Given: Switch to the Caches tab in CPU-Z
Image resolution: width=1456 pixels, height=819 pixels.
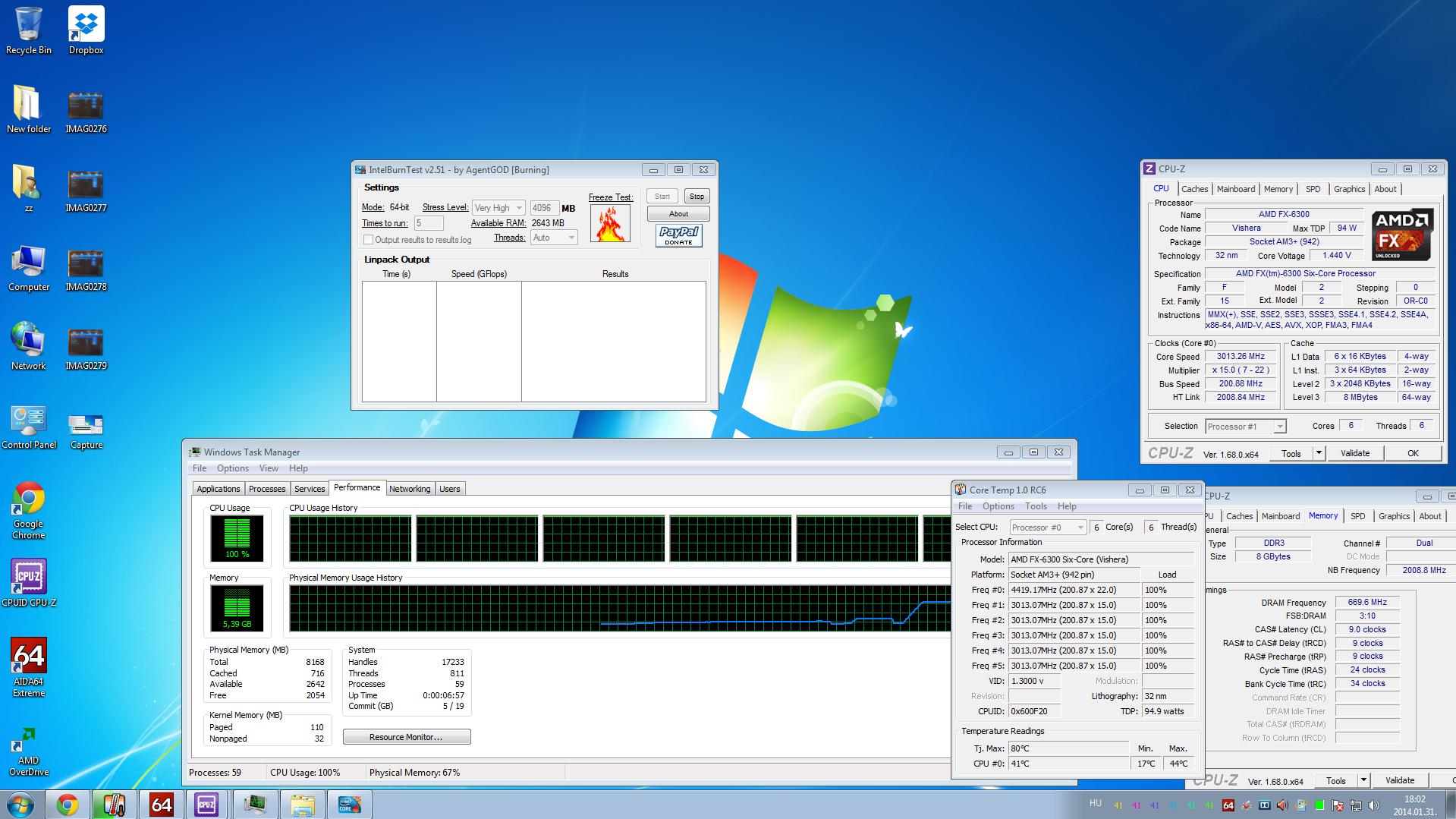Looking at the screenshot, I should click(1194, 189).
